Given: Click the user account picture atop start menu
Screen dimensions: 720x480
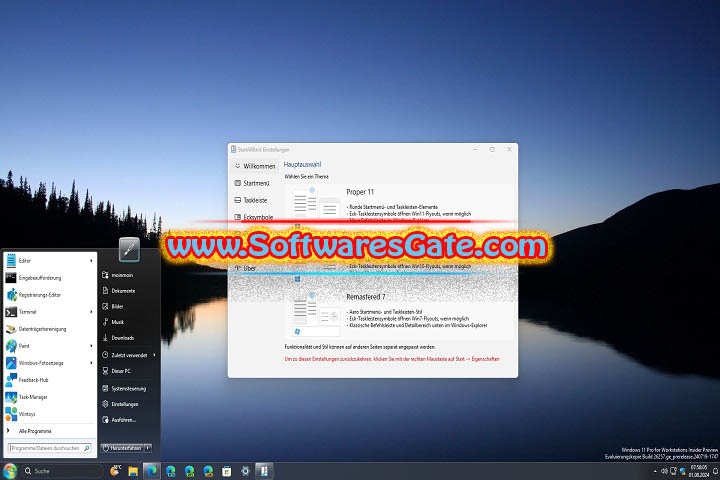Looking at the screenshot, I should (129, 249).
